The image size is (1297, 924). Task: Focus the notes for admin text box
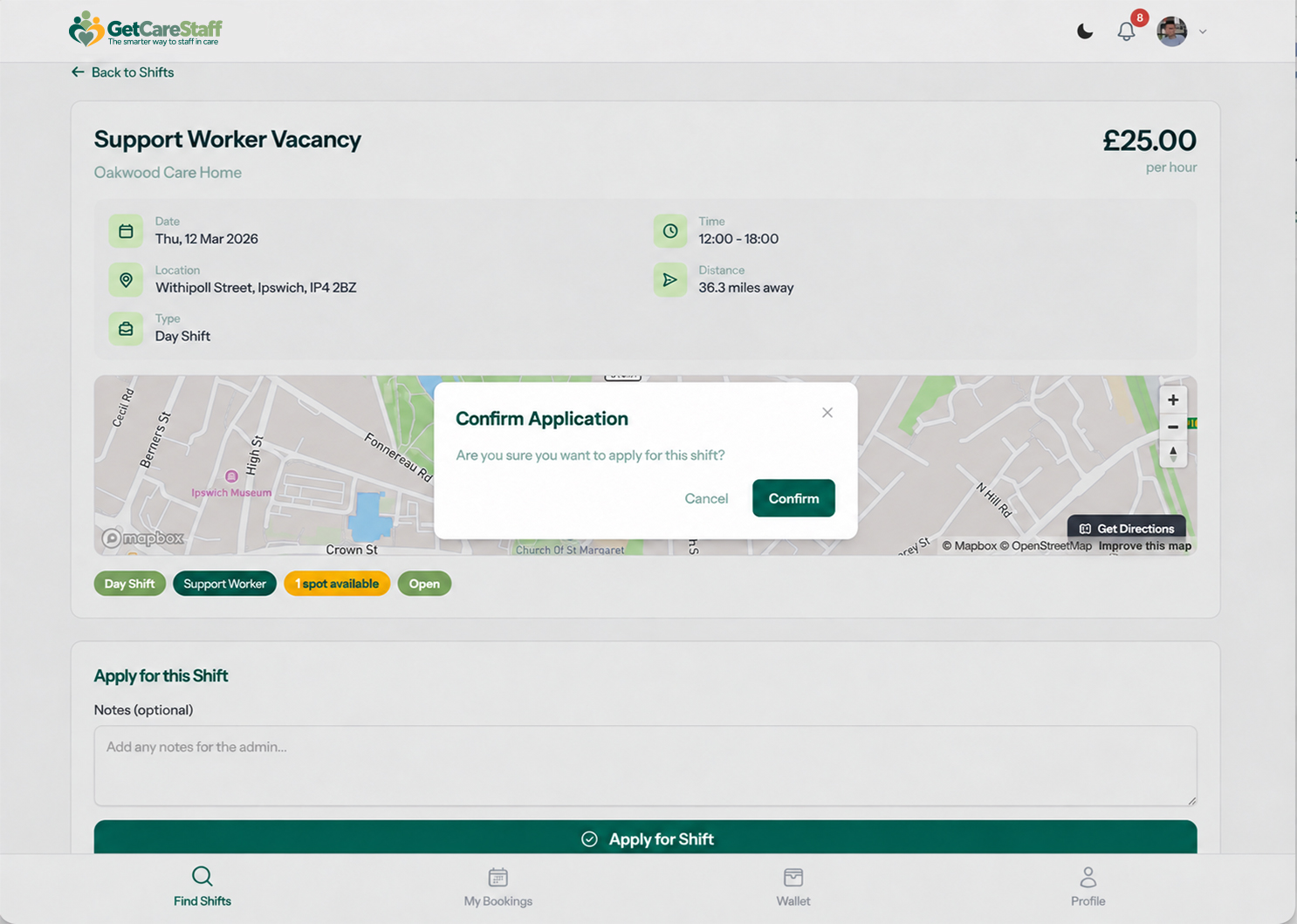tap(646, 766)
